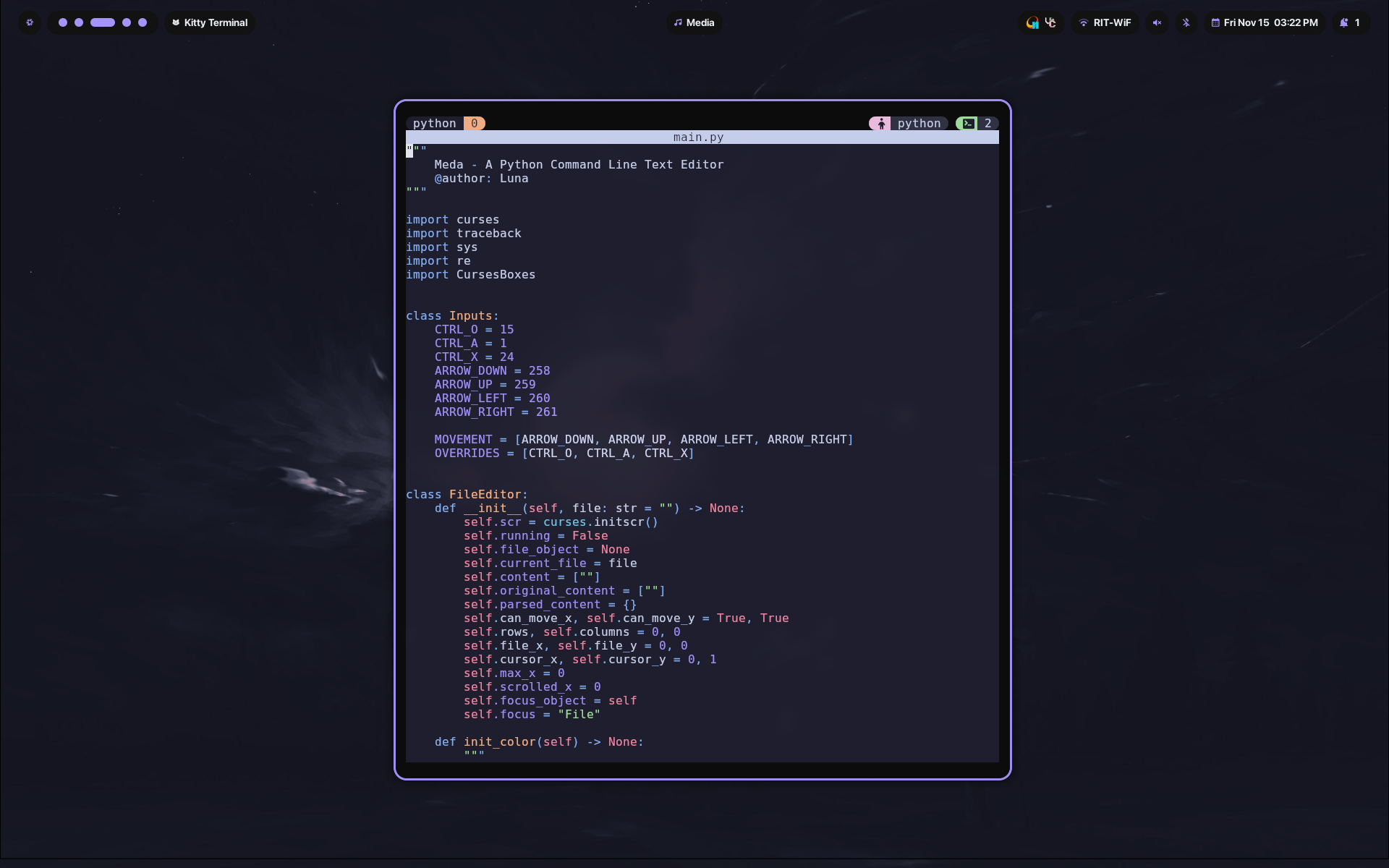Open the Media music player widget

tap(694, 22)
